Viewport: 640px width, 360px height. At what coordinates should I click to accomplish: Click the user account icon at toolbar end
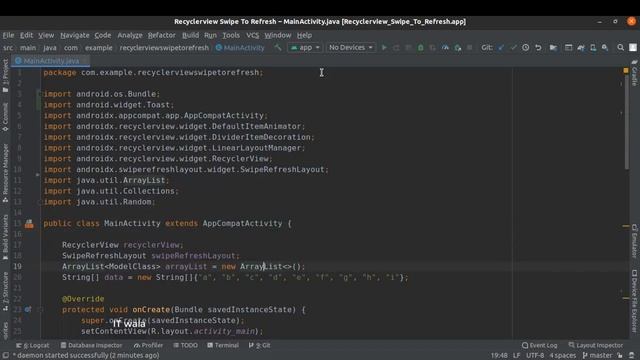633,48
